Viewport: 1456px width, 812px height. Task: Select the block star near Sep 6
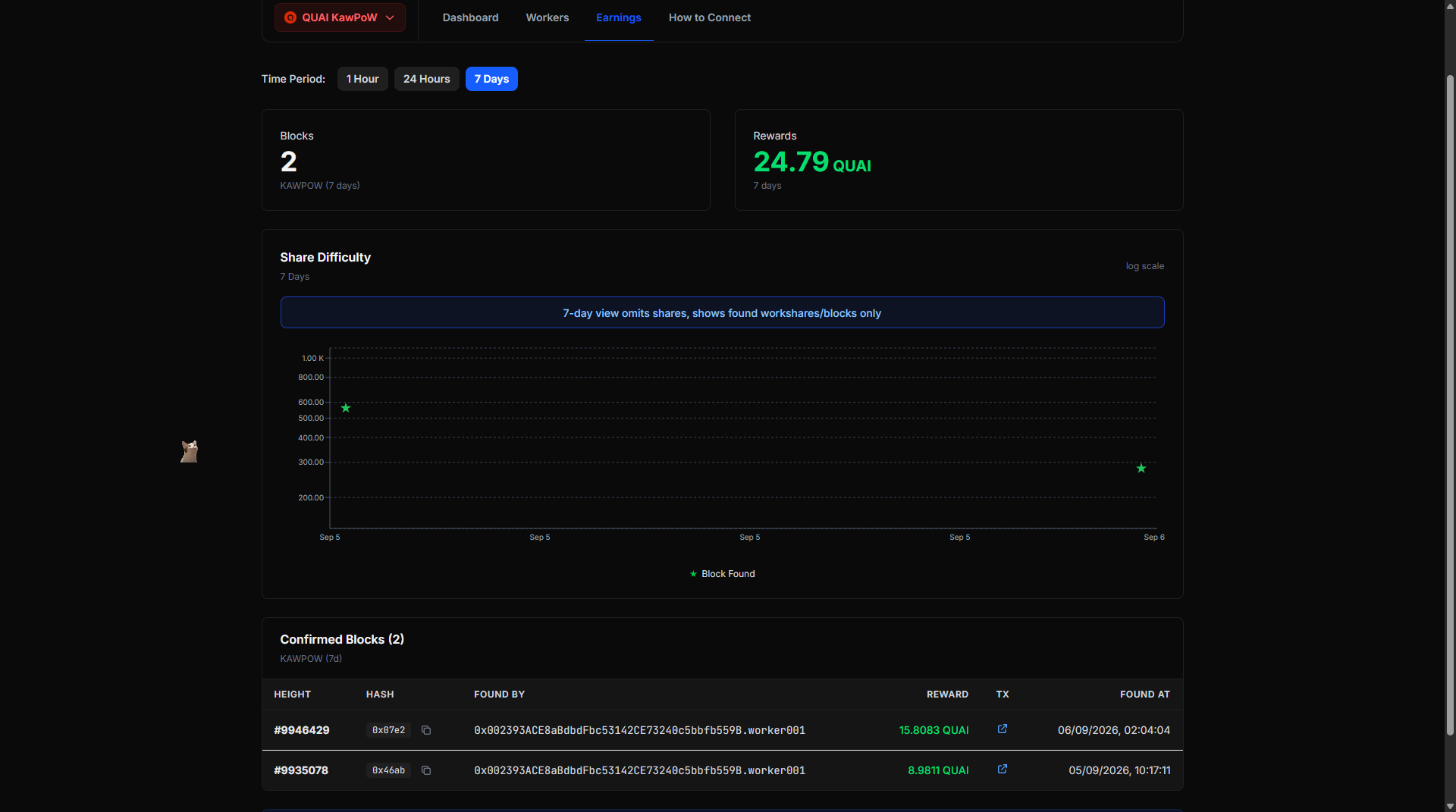[1141, 468]
